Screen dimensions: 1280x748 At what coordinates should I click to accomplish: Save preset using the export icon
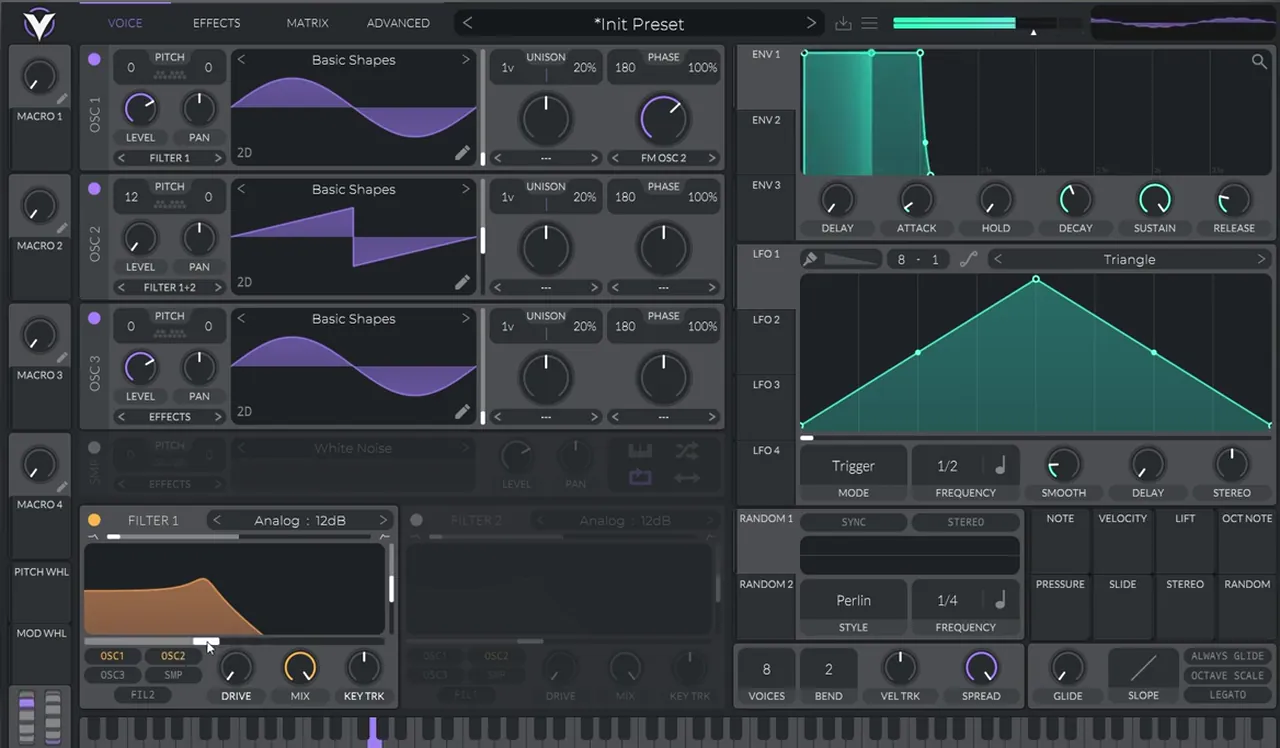[x=843, y=23]
